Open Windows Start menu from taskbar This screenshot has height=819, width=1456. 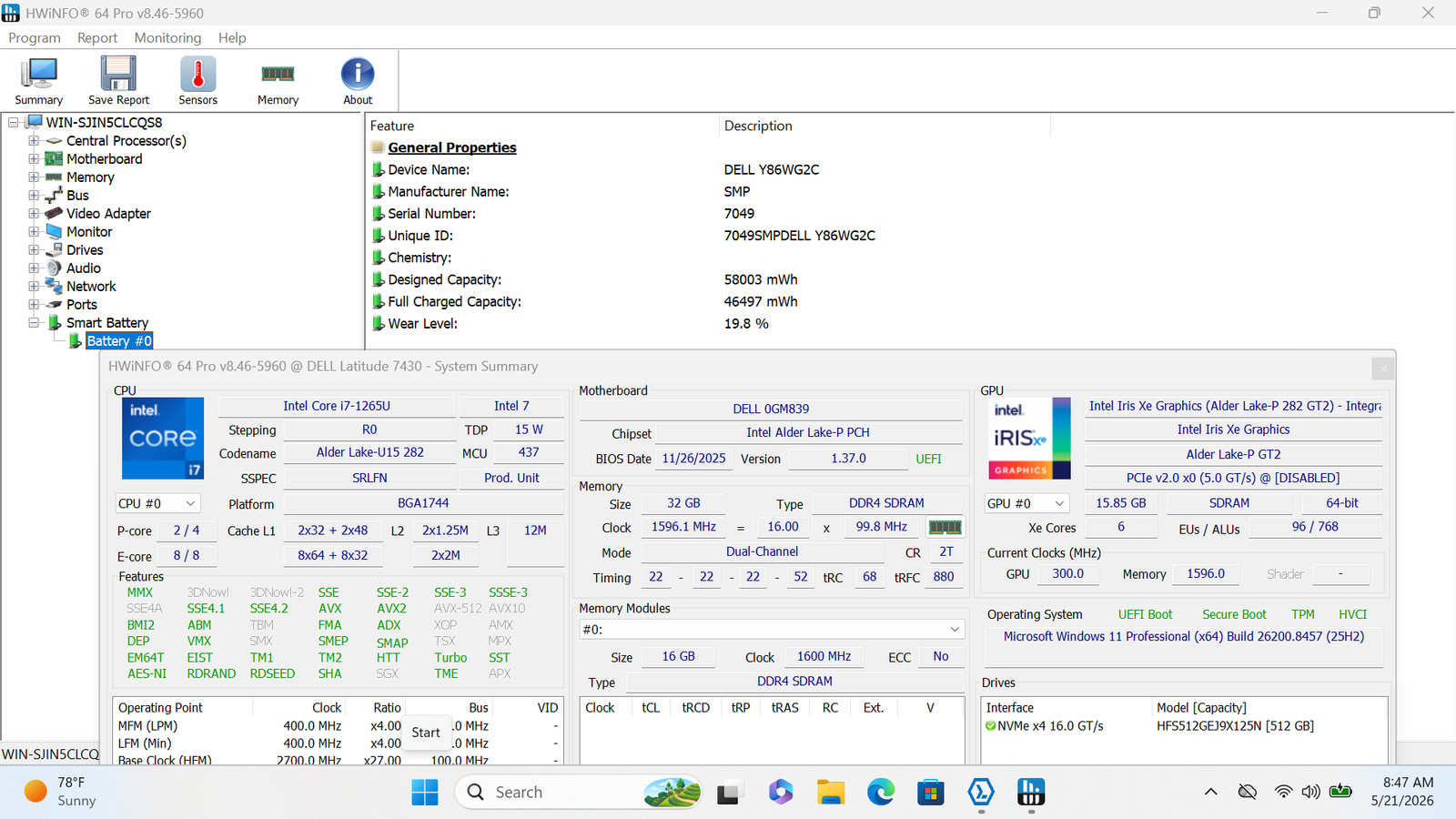tap(425, 793)
